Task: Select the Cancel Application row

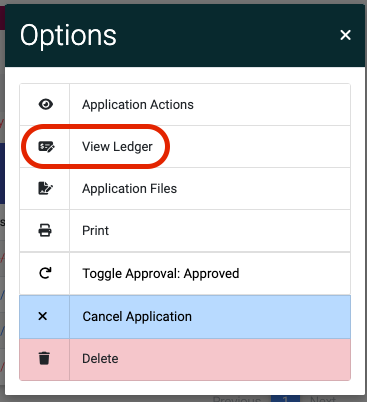Action: (185, 317)
